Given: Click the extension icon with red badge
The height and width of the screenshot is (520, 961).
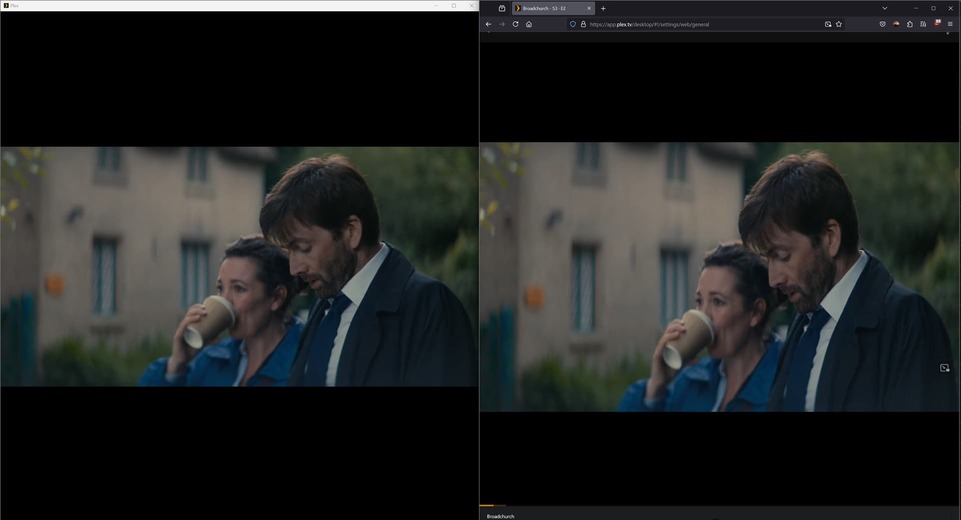Looking at the screenshot, I should (x=936, y=23).
